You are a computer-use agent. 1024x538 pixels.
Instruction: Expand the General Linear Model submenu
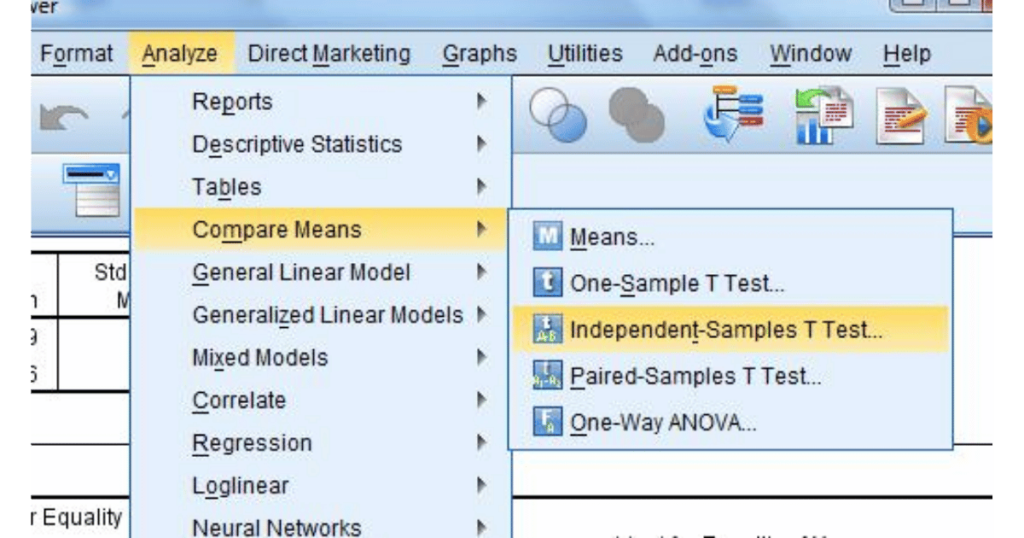(x=301, y=272)
